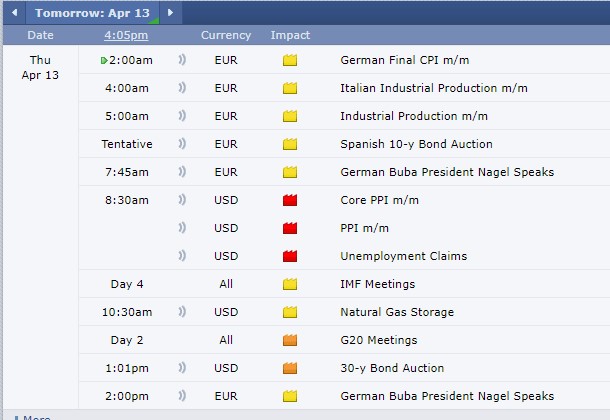Click the Impact column header
610x420 pixels.
coord(290,35)
